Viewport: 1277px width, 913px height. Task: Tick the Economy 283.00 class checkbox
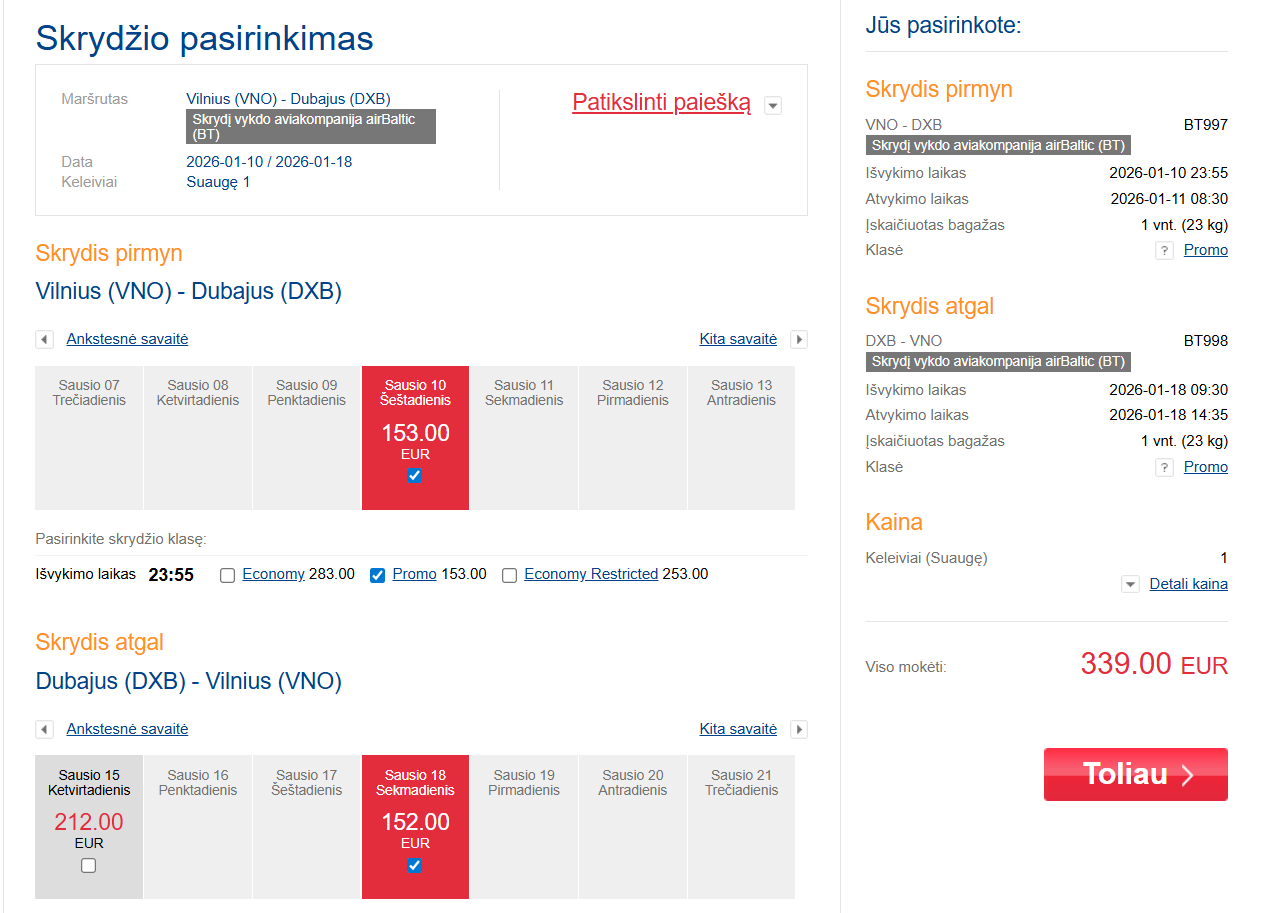(x=228, y=575)
